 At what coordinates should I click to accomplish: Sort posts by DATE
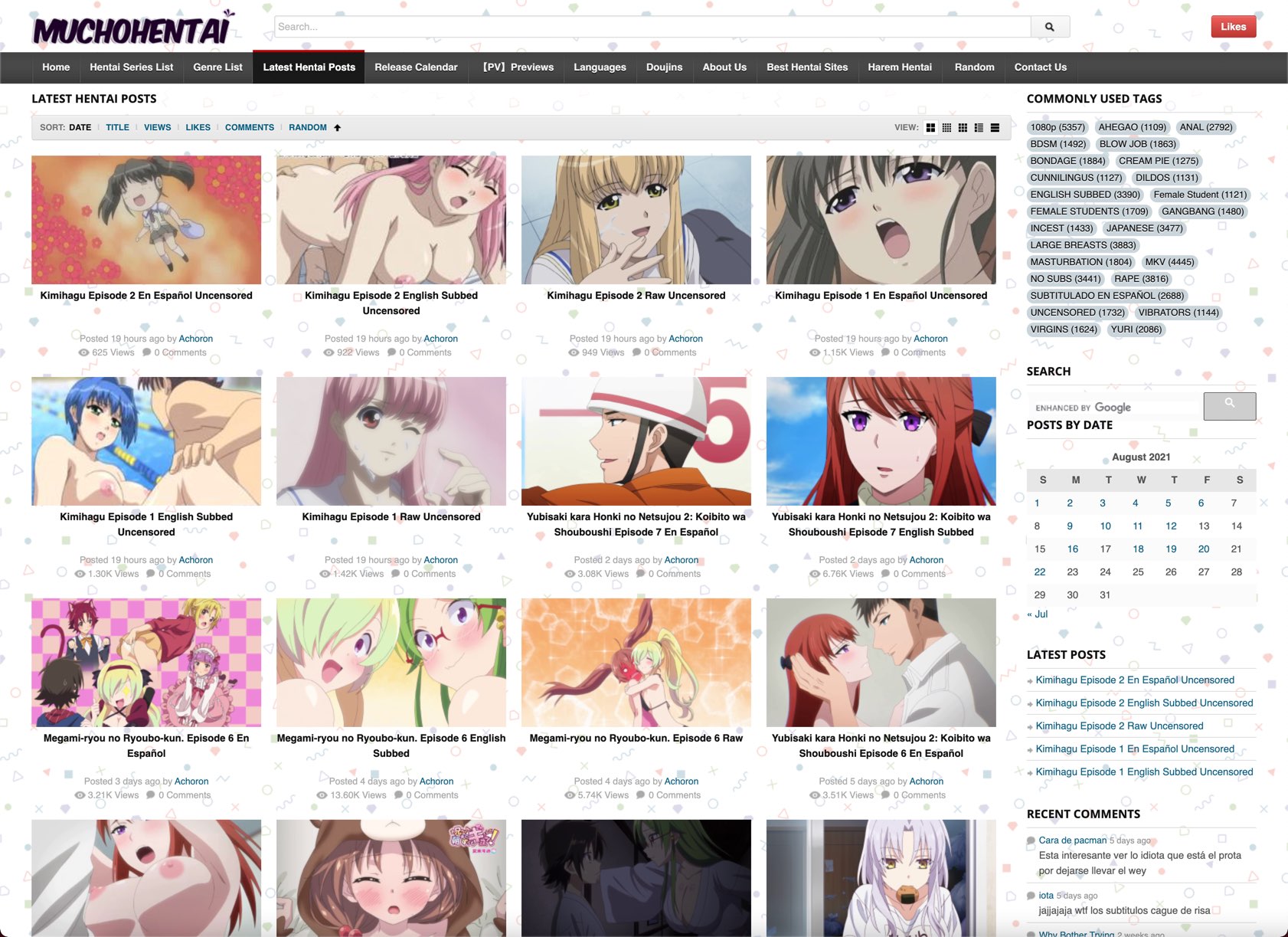[80, 127]
